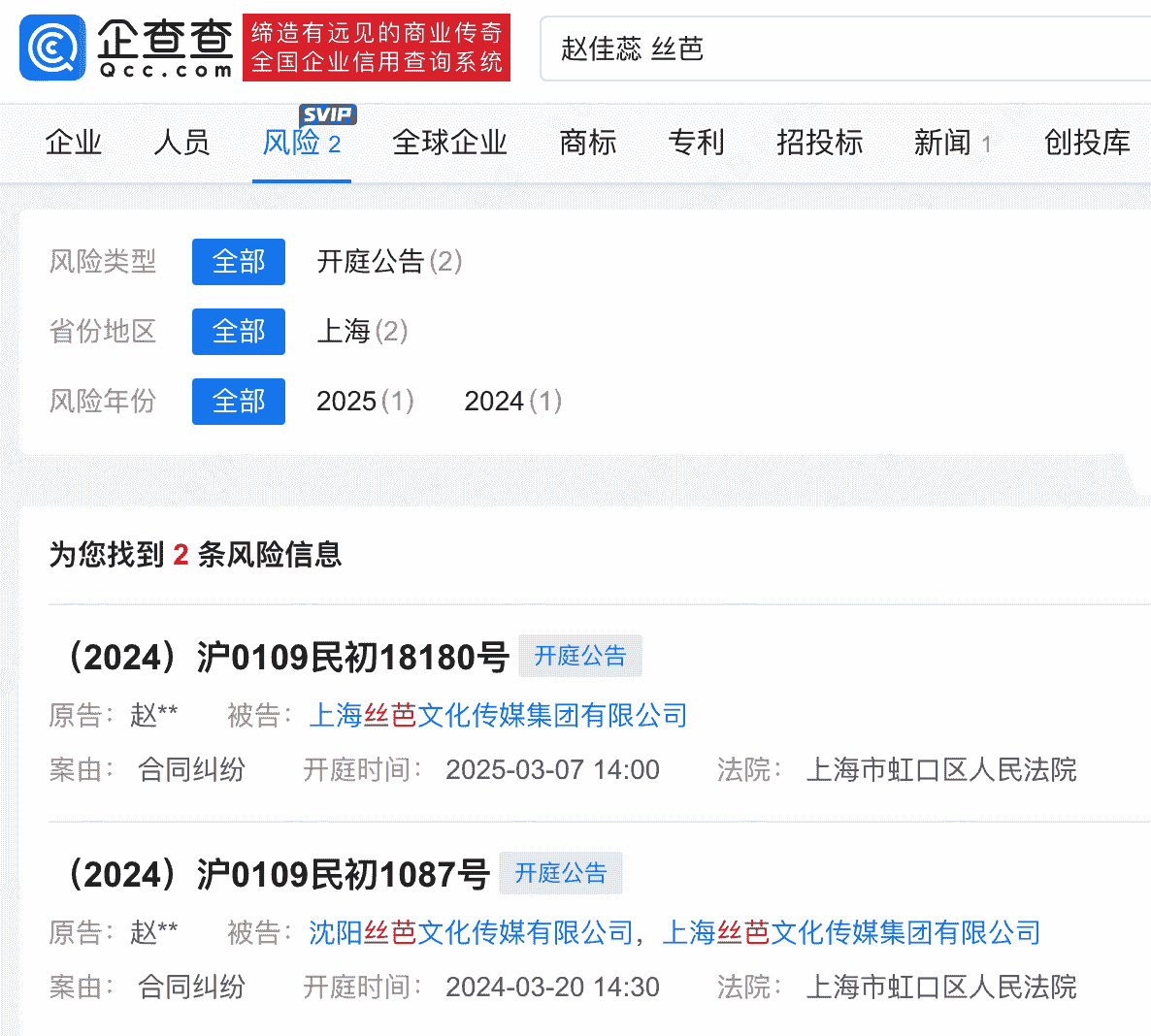The height and width of the screenshot is (1036, 1151).
Task: Switch to the 招投标 tab
Action: pos(818,143)
